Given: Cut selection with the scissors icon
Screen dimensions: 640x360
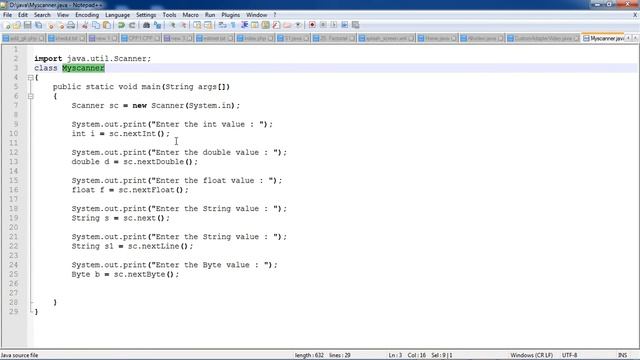Looking at the screenshot, I should 85,25.
